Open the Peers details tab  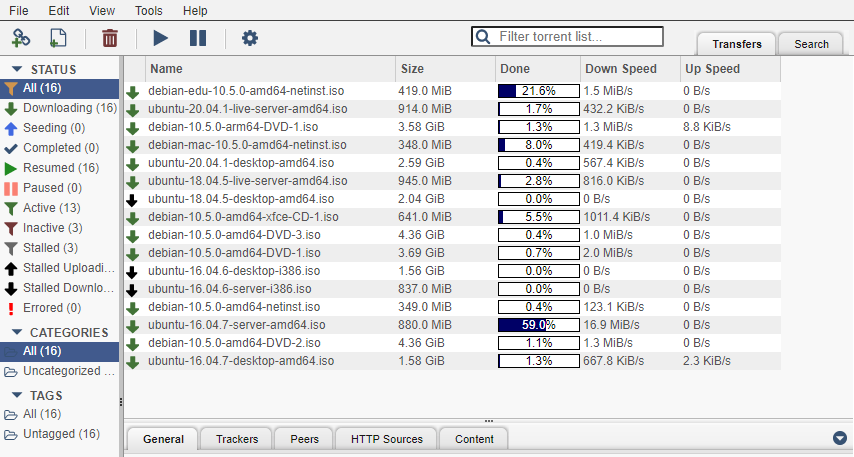[x=304, y=439]
